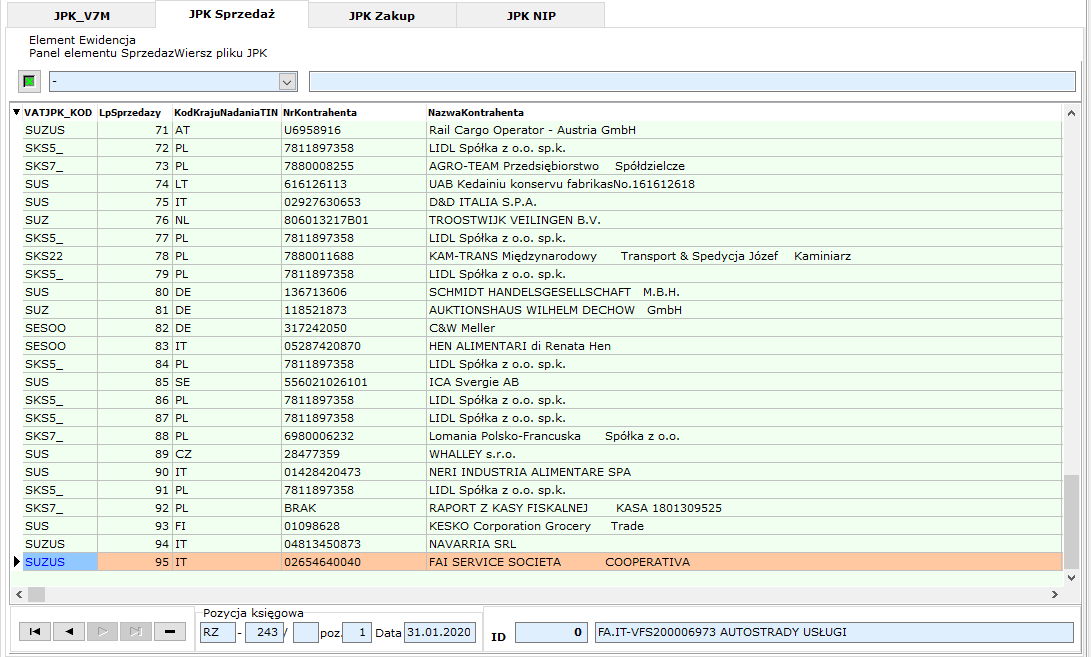
Task: Go to the previous record
Action: click(69, 631)
